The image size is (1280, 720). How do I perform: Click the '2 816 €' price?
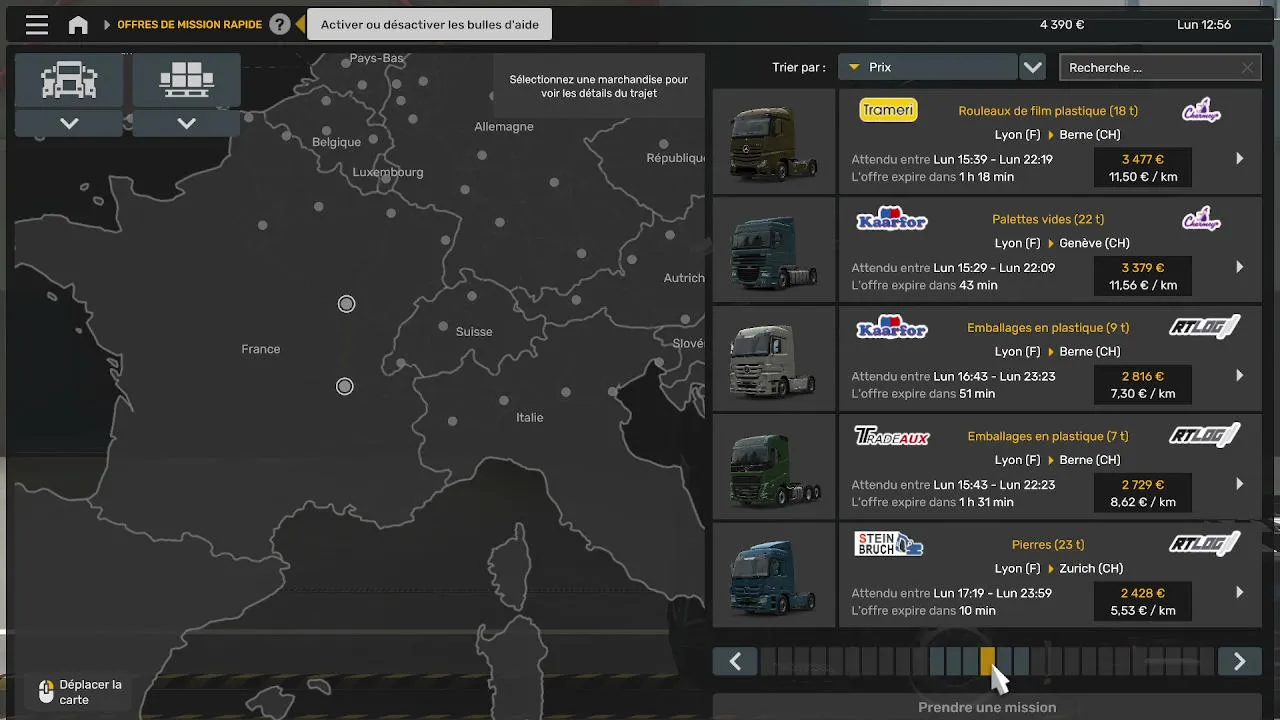(x=1143, y=377)
